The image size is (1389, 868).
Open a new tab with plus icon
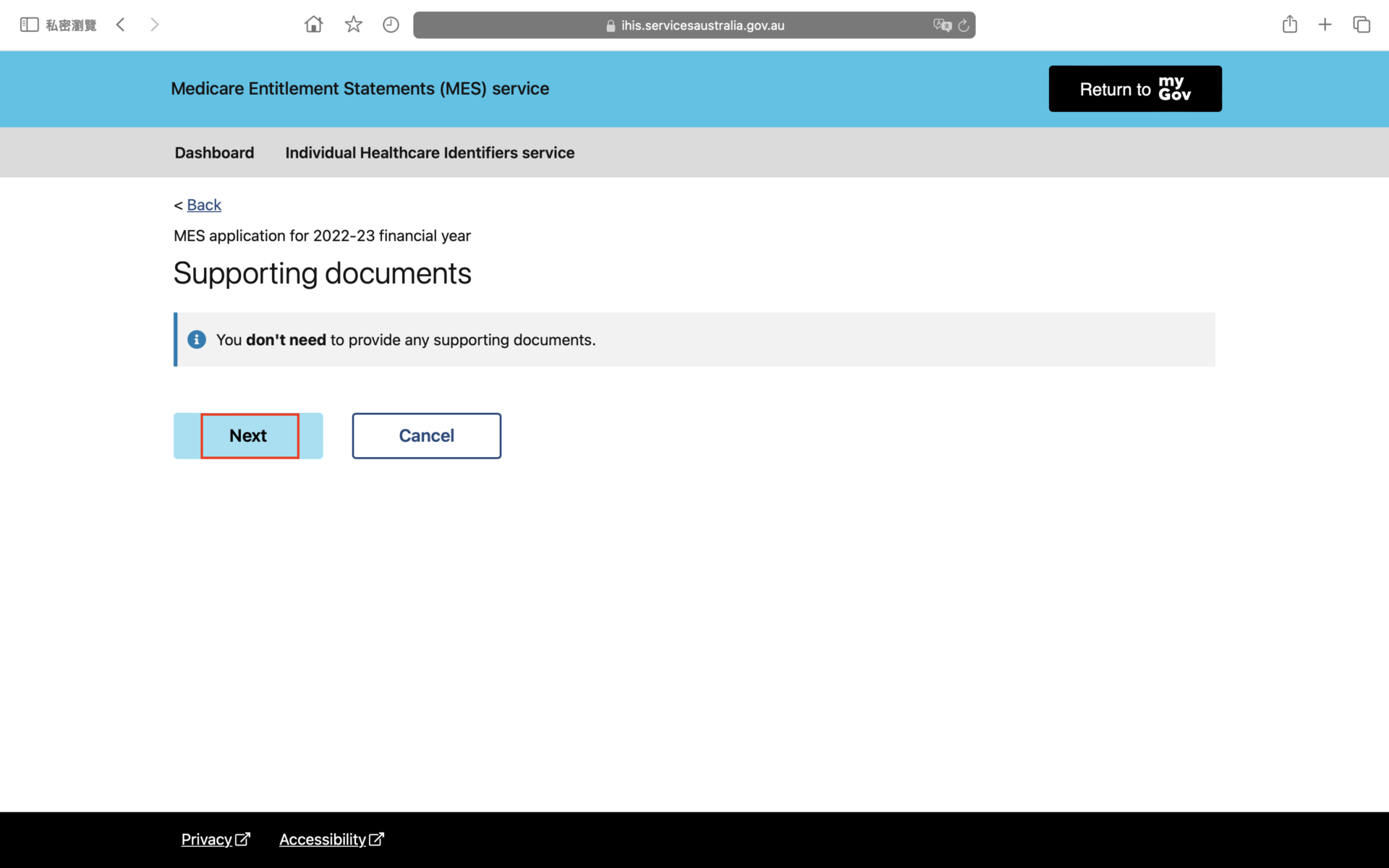point(1325,25)
